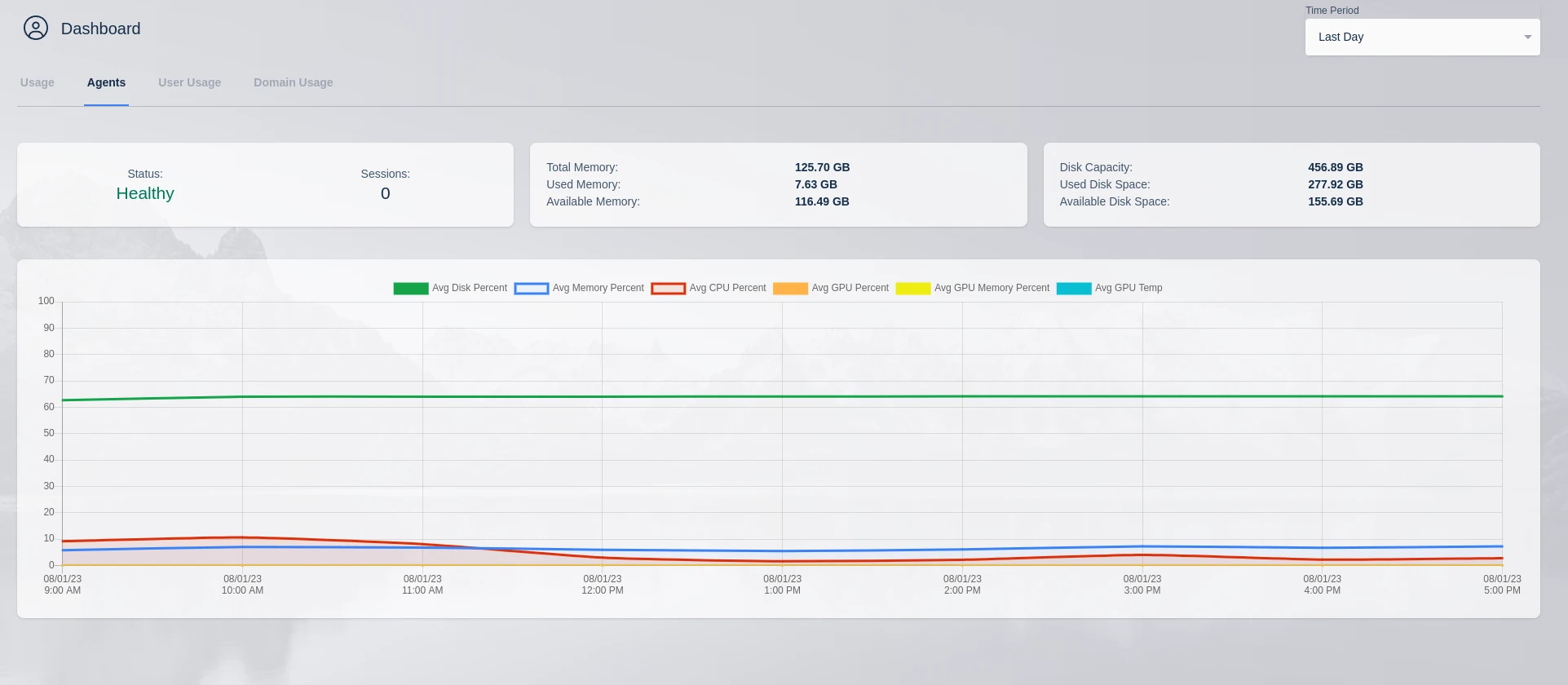Click the 125.70 GB total memory value

coord(822,168)
